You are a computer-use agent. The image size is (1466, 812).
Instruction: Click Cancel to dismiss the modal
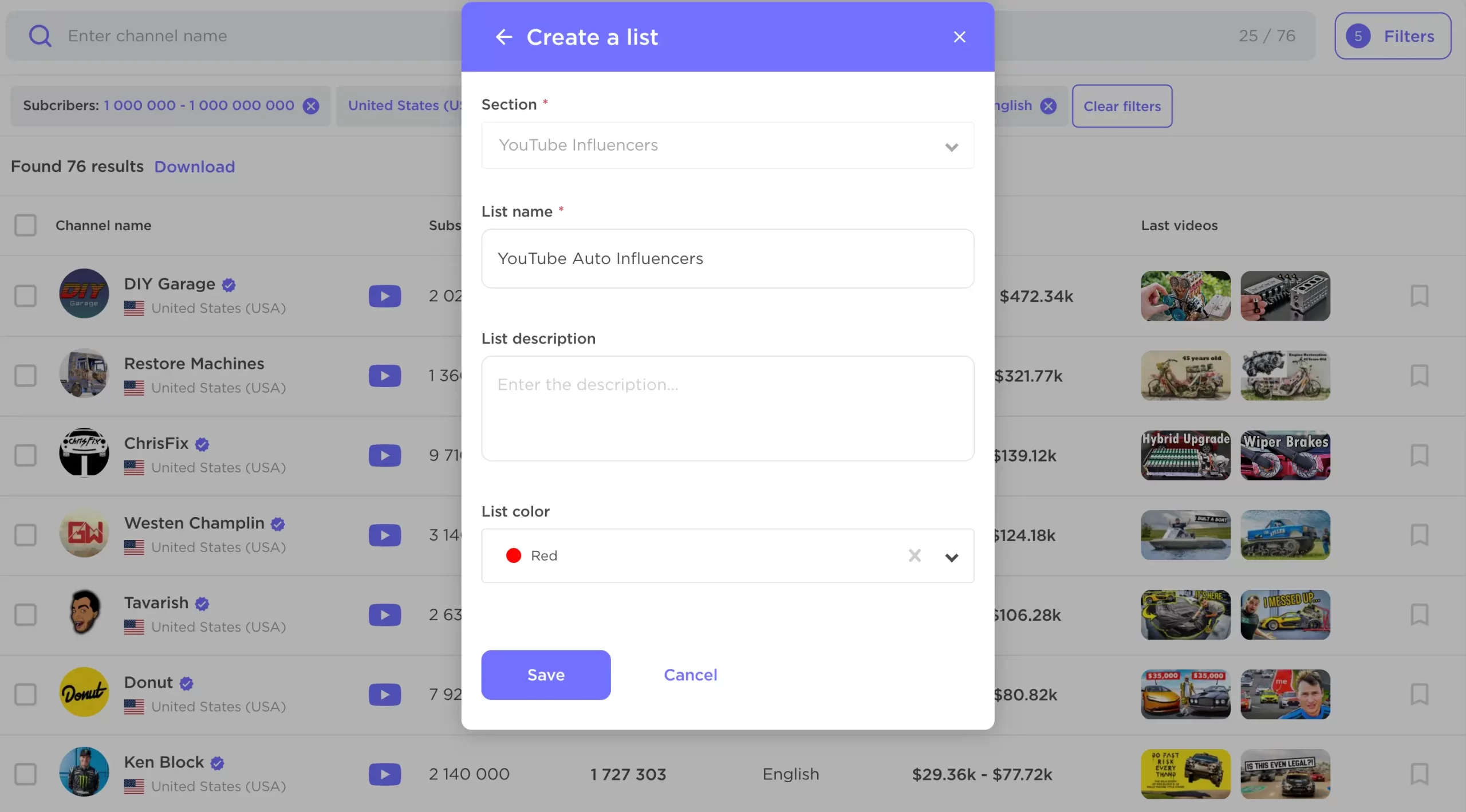pos(690,674)
